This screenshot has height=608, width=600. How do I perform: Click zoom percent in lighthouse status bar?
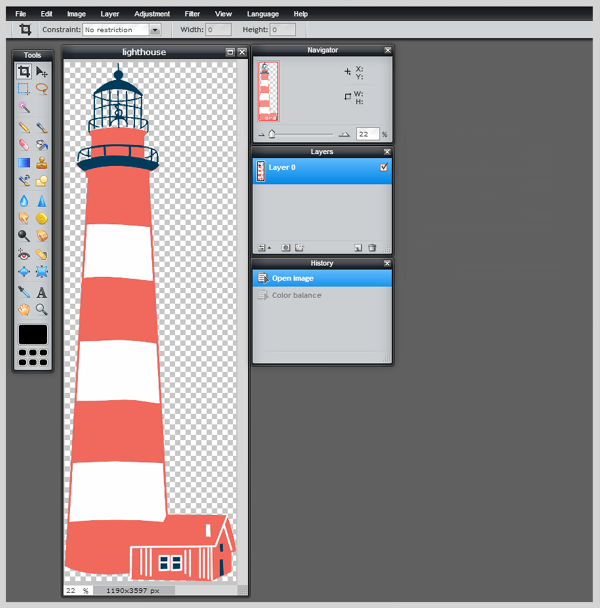click(77, 591)
